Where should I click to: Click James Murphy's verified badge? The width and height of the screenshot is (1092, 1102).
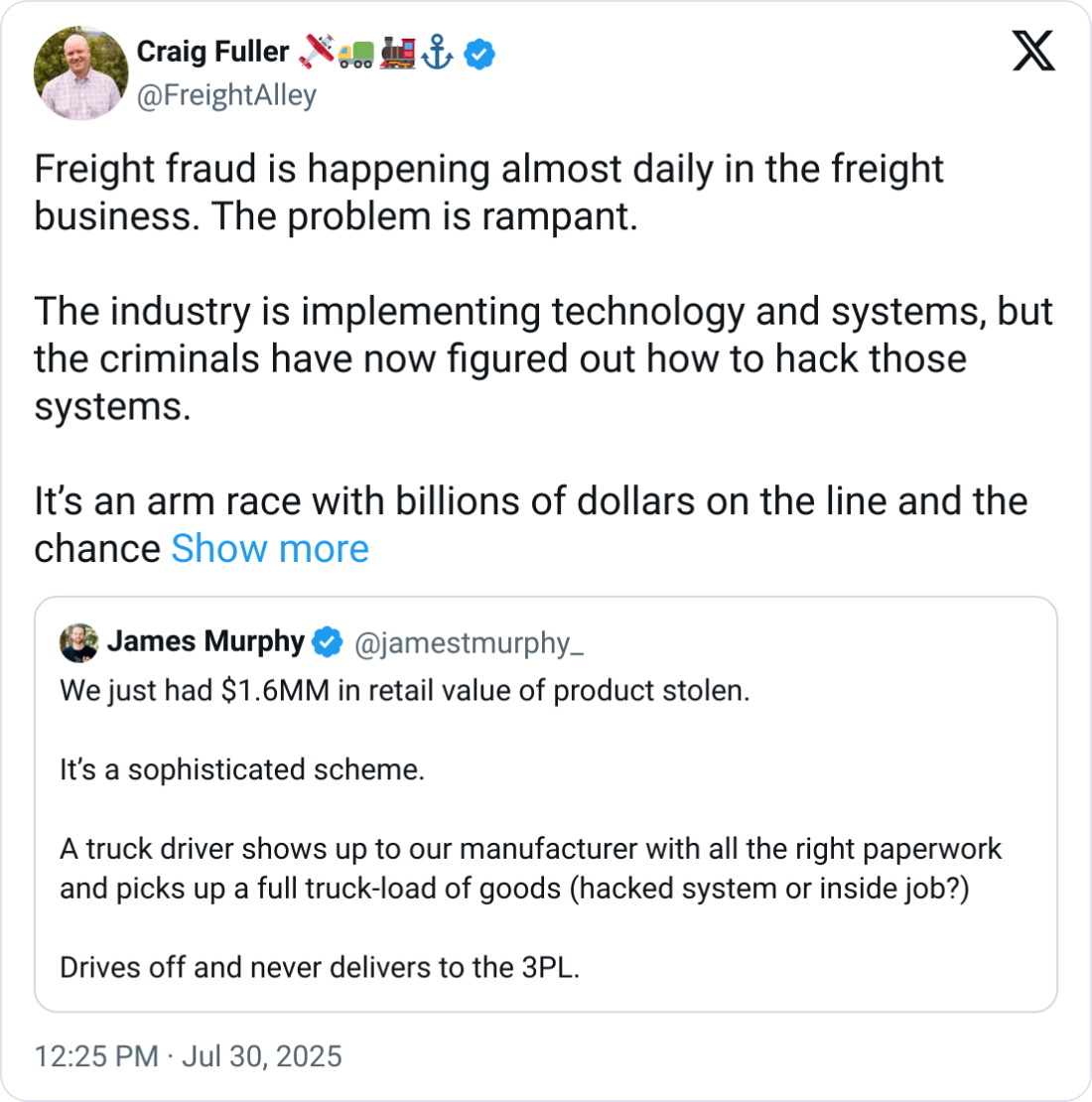328,643
